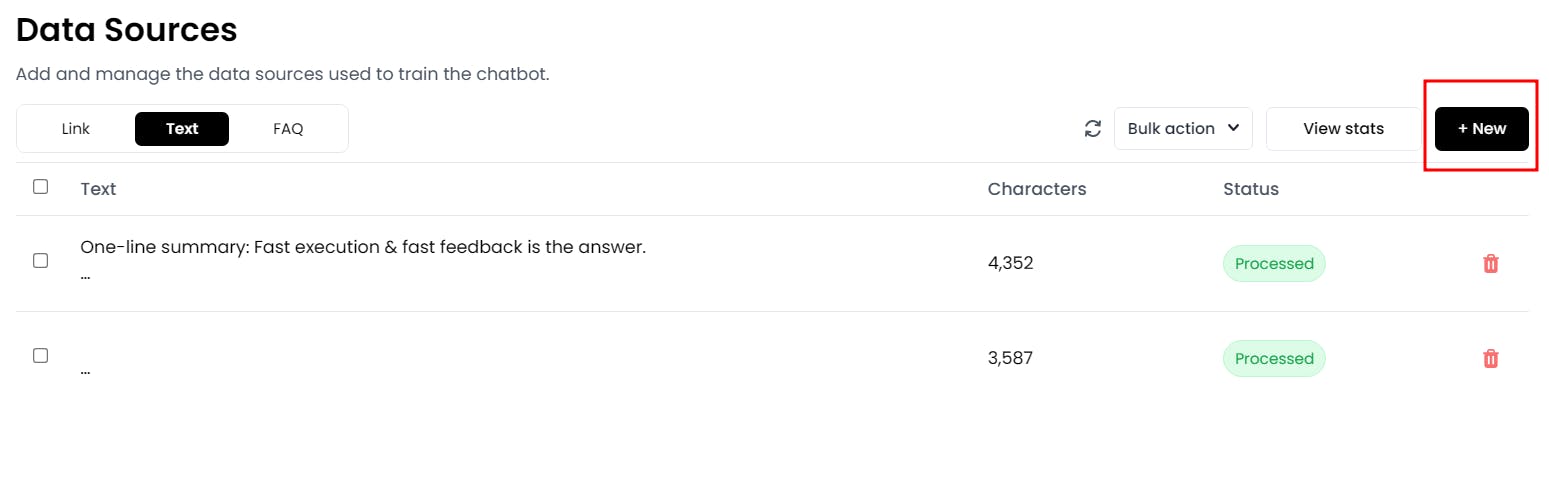Switch to the FAQ tab
1549x483 pixels.
pos(288,129)
